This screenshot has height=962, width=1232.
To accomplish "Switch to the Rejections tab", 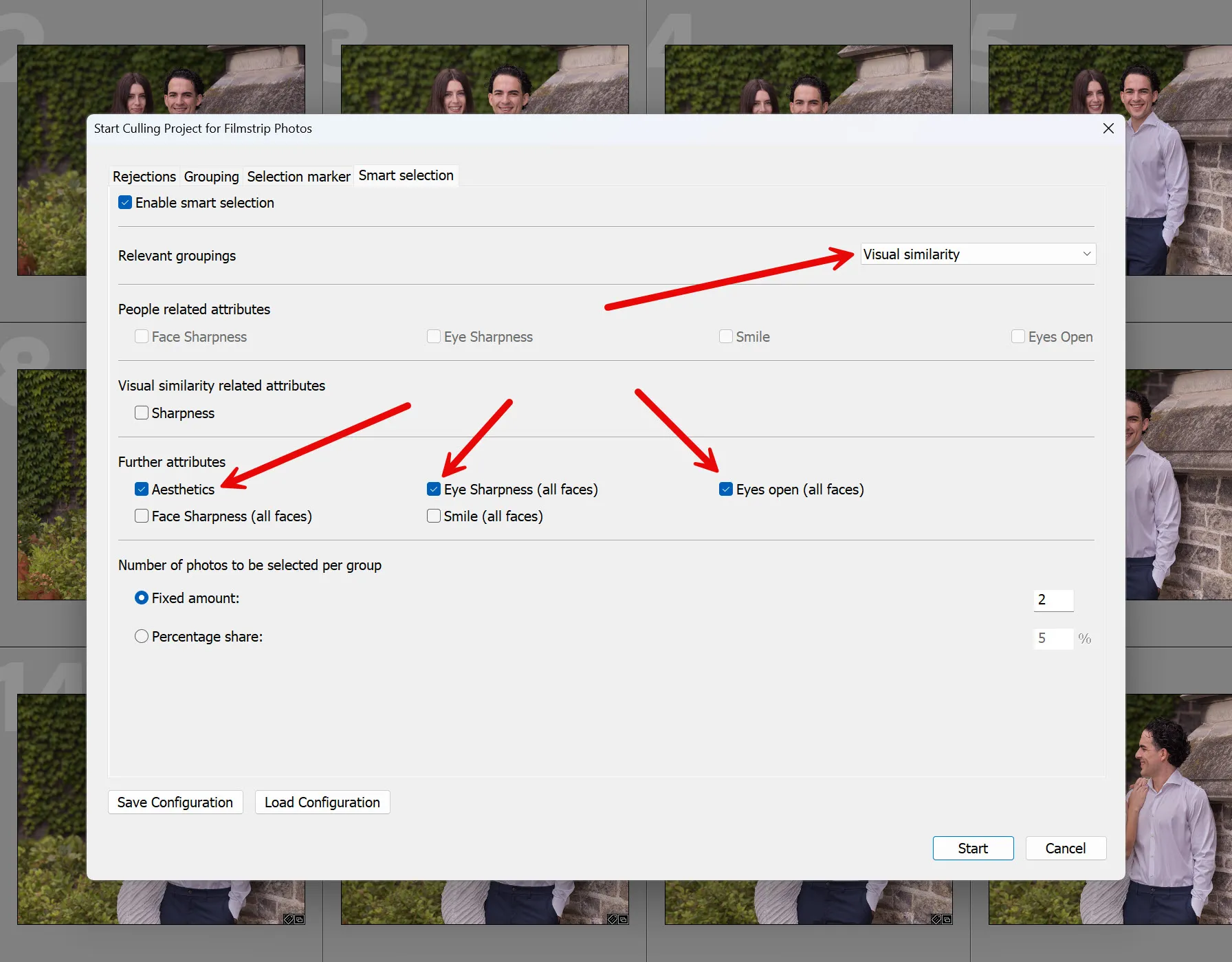I will click(144, 176).
